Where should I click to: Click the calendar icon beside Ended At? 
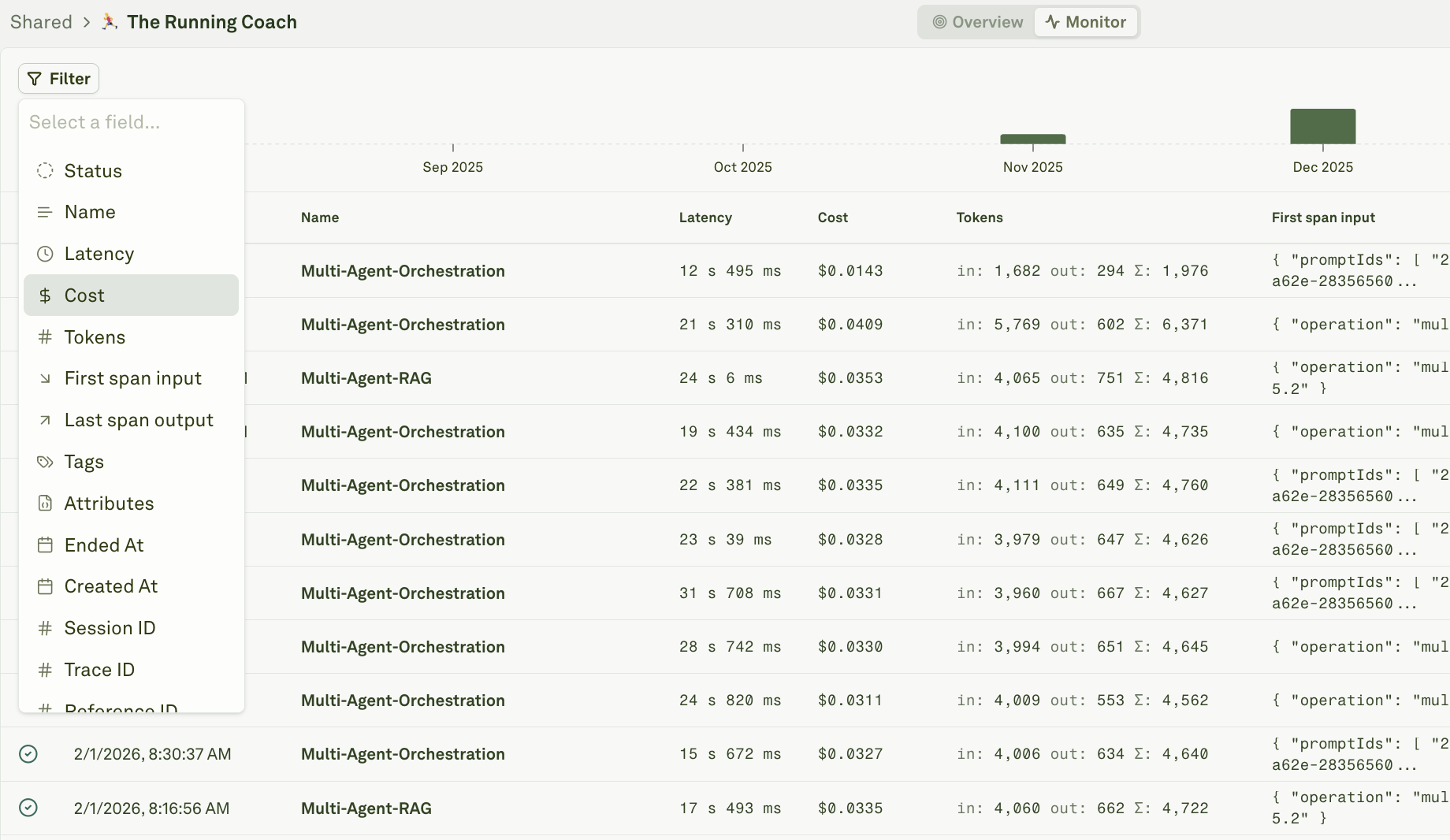tap(45, 545)
